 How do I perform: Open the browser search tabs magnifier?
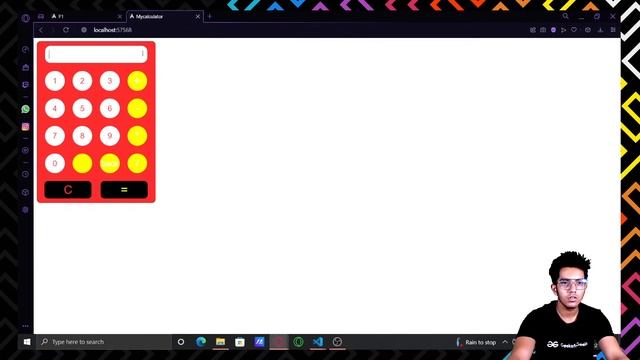[565, 16]
